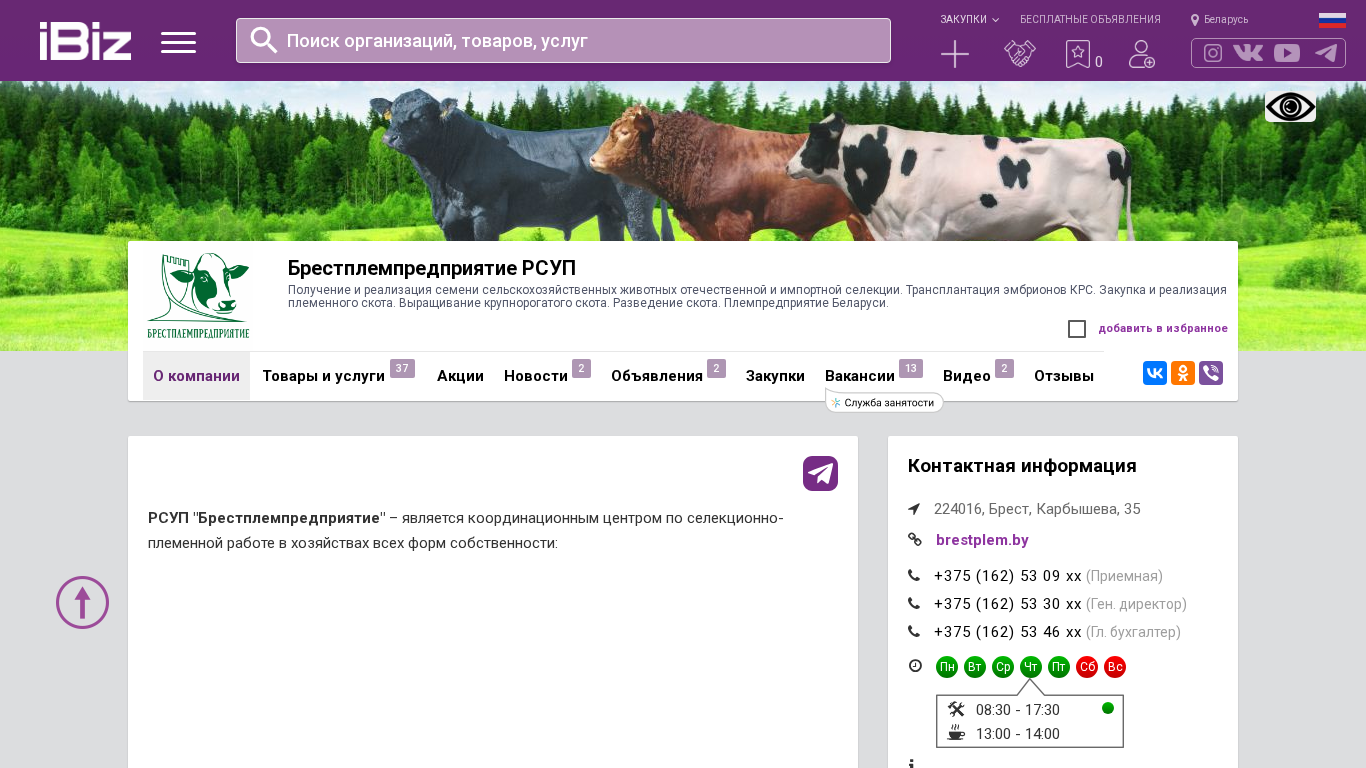Open iBiz YouTube channel

1287,53
